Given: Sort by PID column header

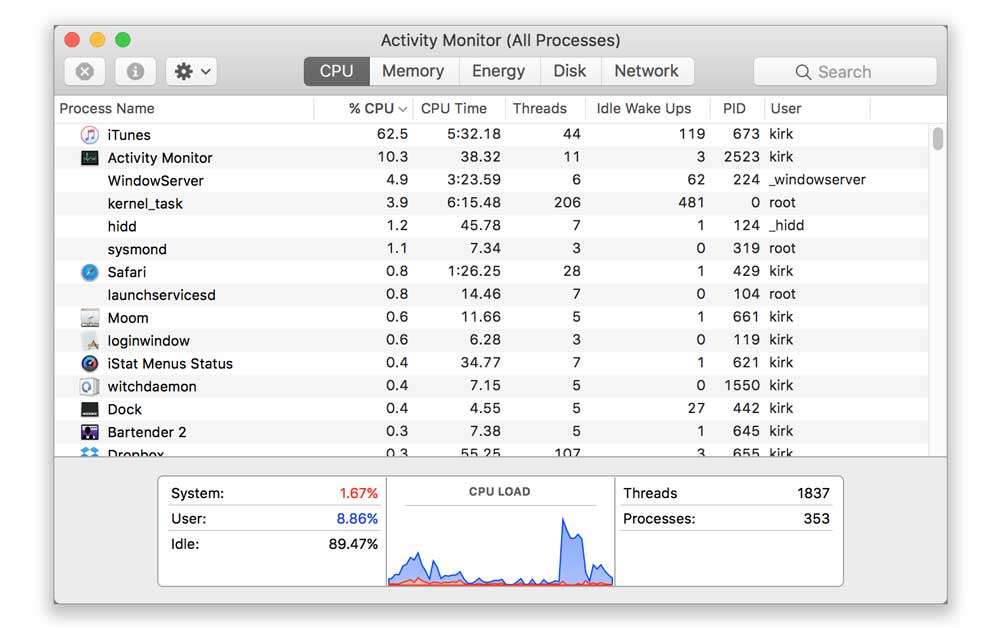Looking at the screenshot, I should 734,108.
